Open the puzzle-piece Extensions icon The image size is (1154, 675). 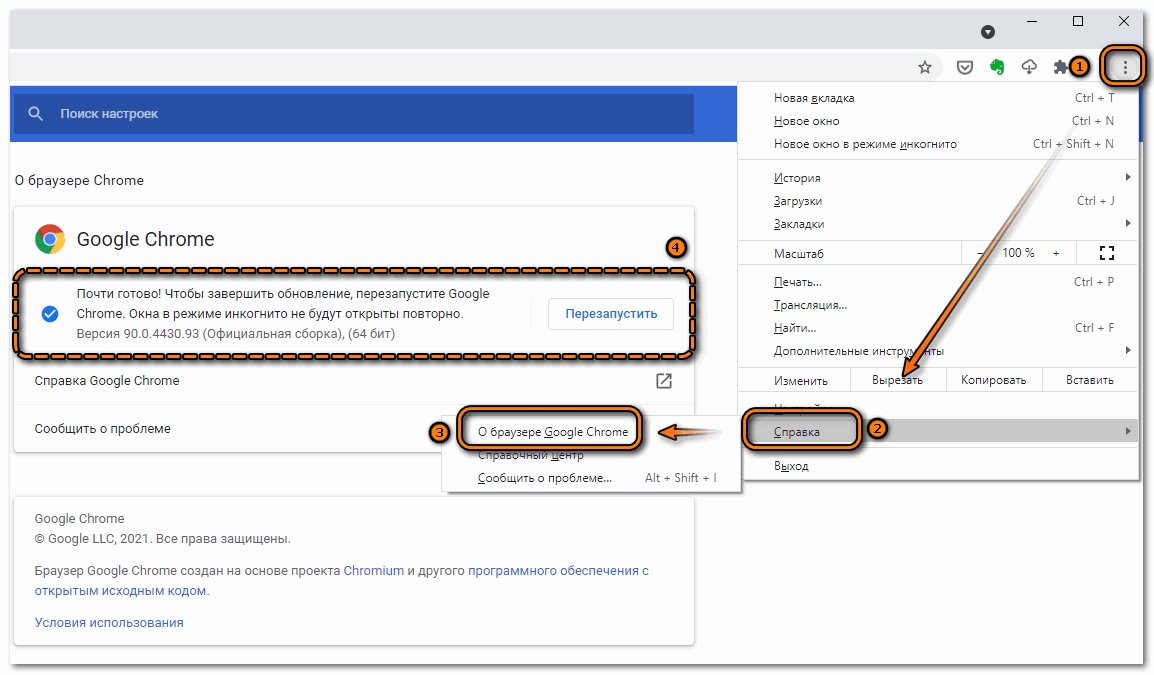point(1060,68)
